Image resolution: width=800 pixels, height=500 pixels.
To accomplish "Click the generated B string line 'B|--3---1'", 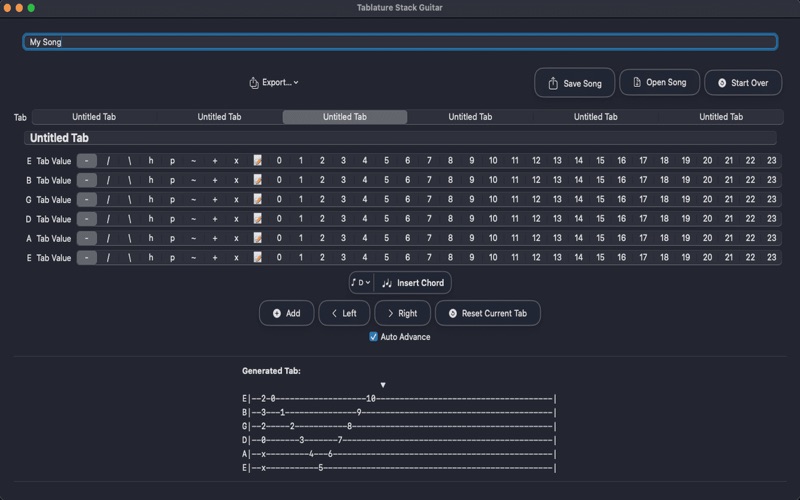I will pyautogui.click(x=399, y=412).
